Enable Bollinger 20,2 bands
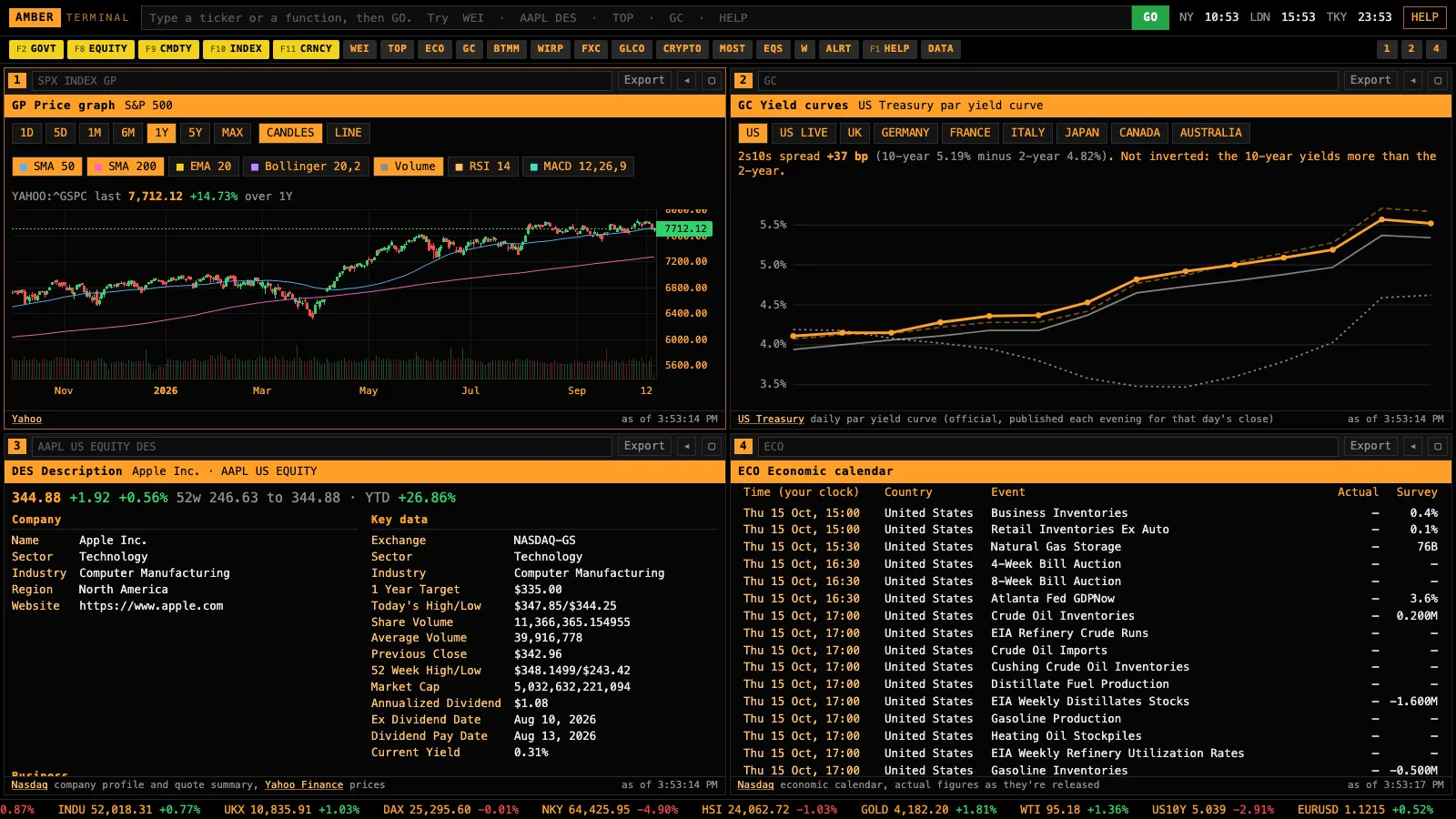 coord(306,167)
